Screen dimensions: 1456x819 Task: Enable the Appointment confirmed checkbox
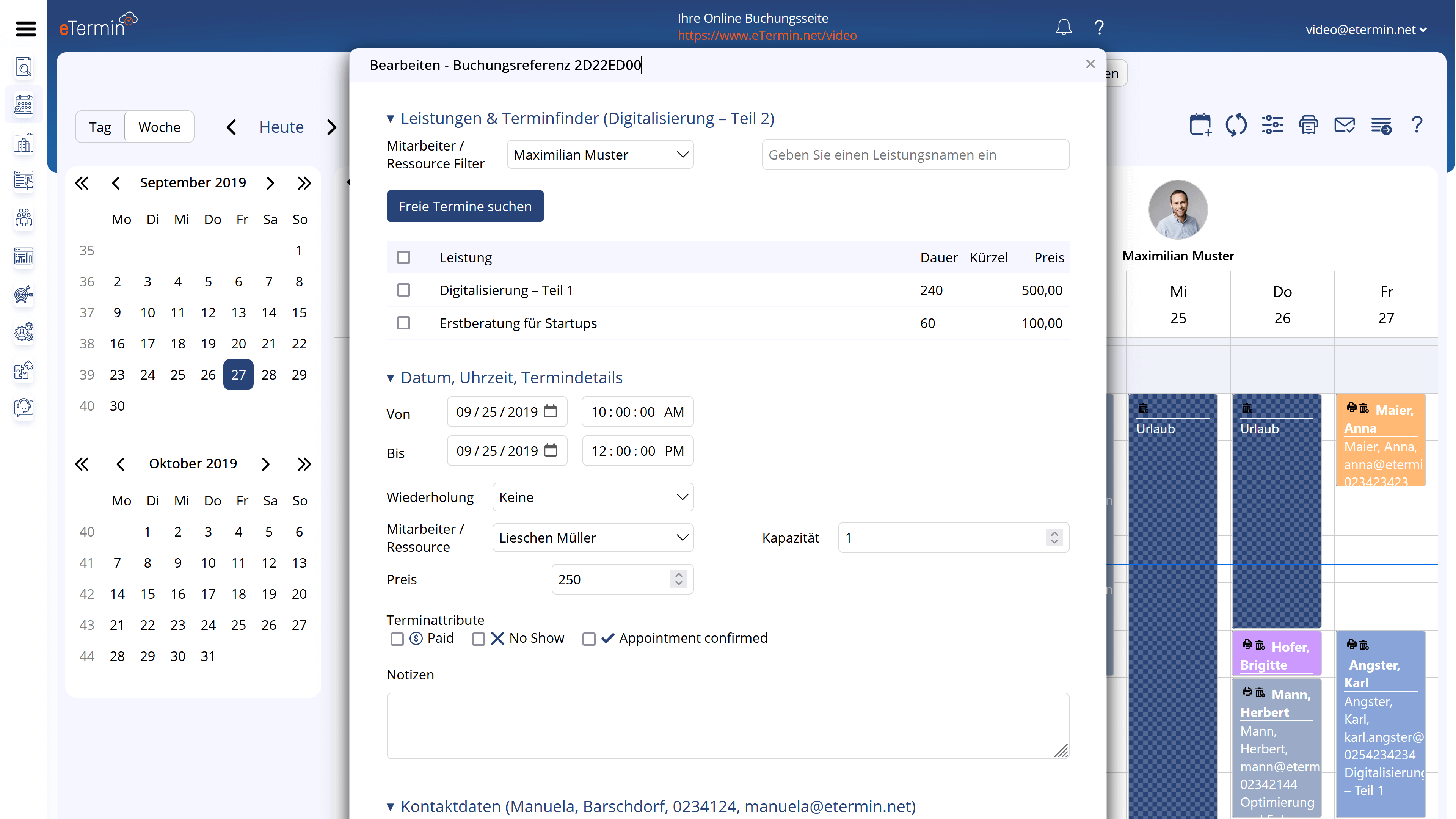pyautogui.click(x=588, y=639)
